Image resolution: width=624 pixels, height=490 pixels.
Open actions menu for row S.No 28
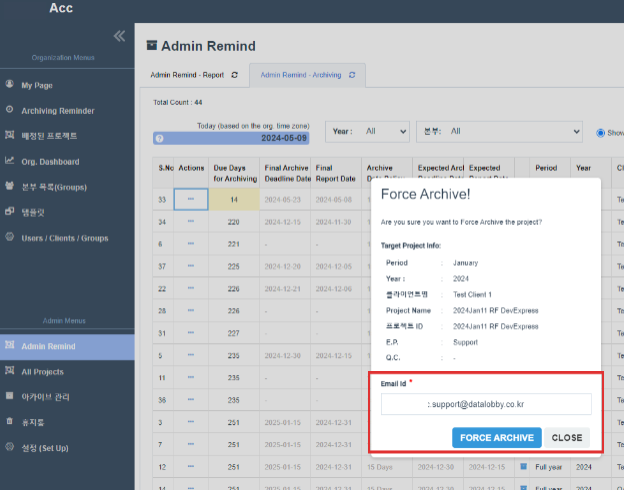[x=191, y=310]
